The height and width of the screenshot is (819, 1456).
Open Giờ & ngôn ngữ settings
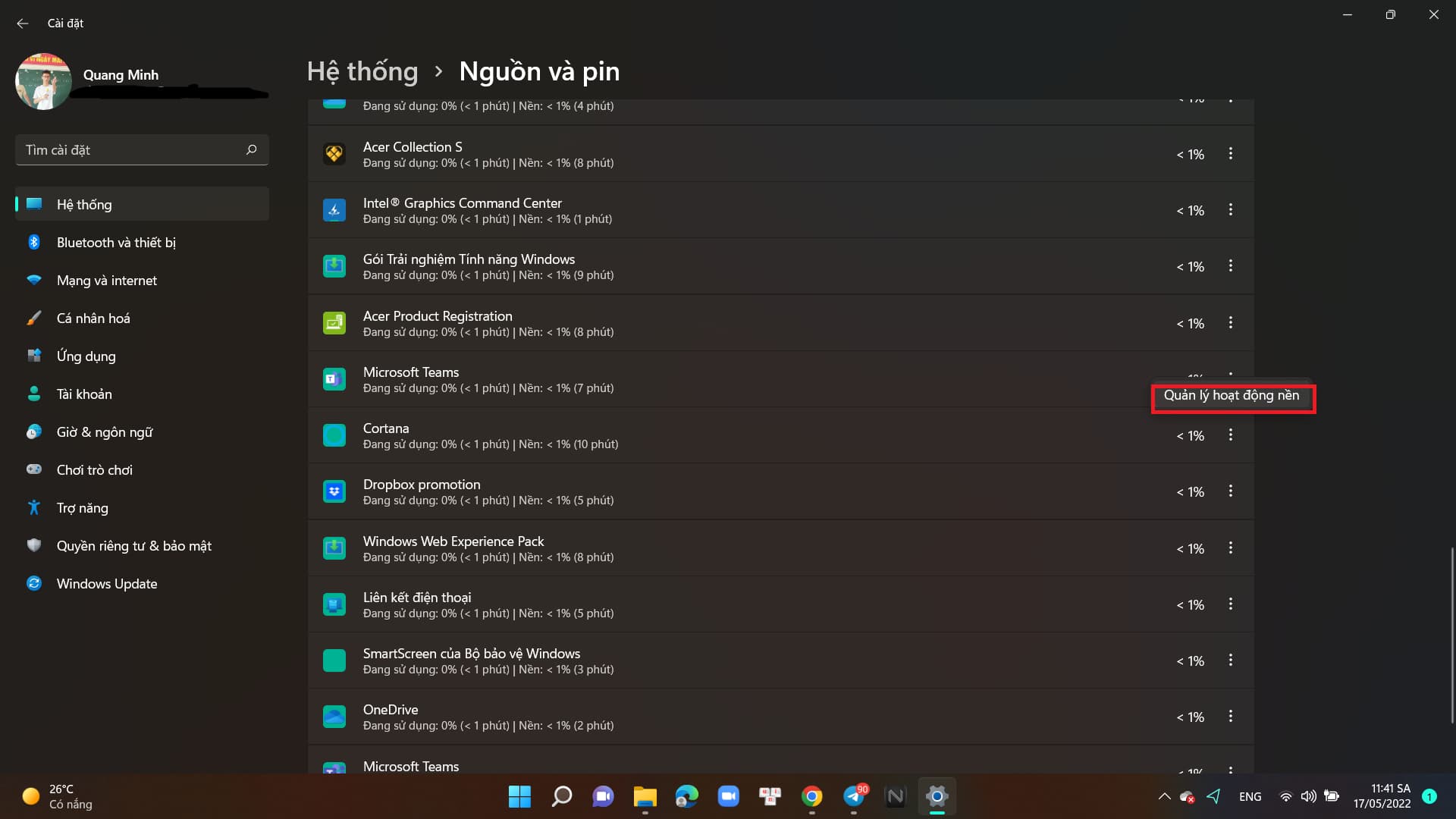click(x=142, y=431)
